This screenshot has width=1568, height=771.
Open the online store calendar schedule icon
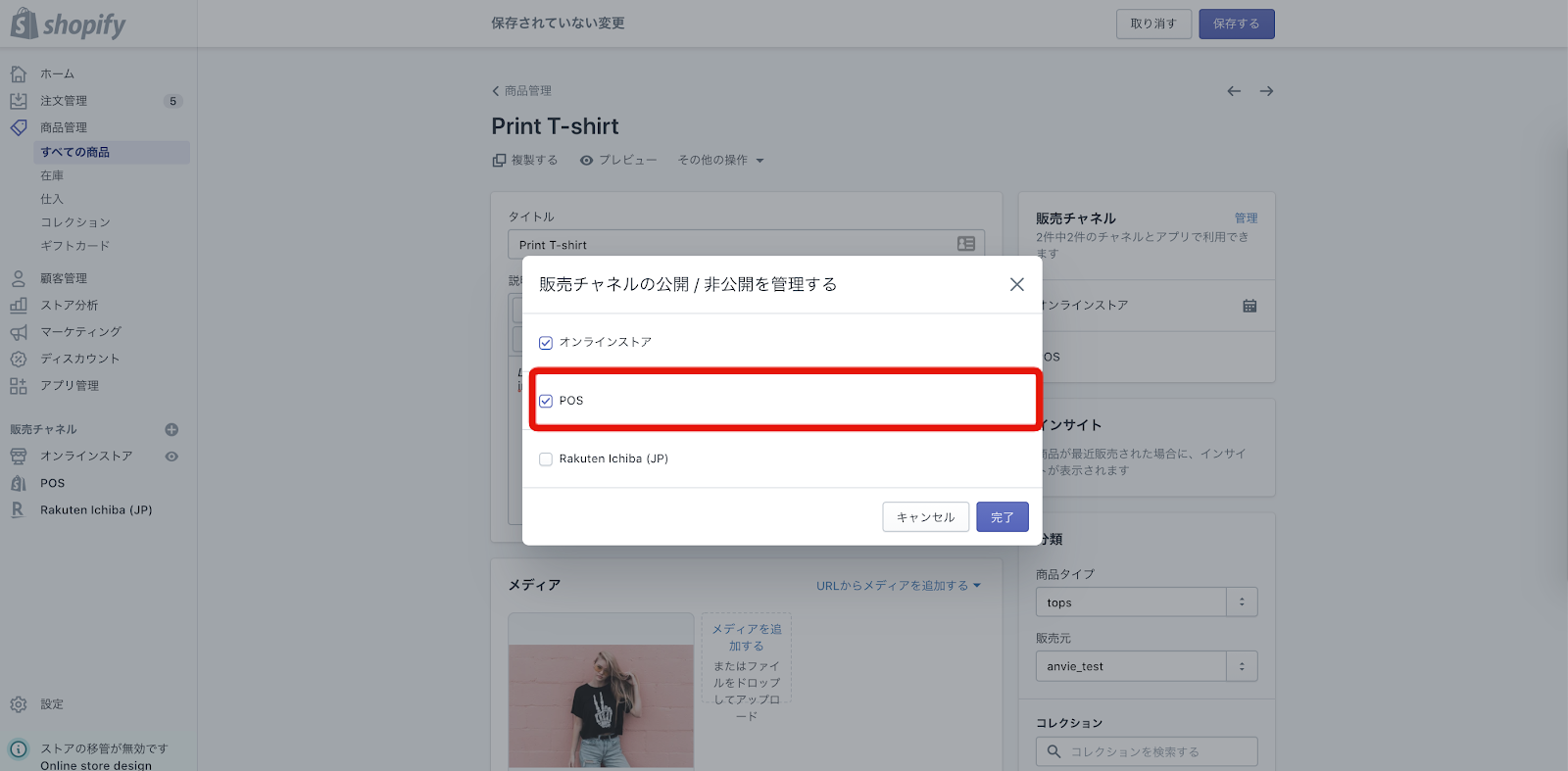(x=1249, y=306)
